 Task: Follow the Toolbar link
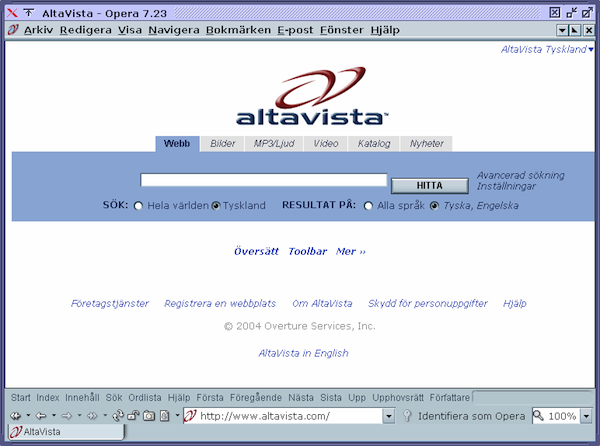point(307,251)
